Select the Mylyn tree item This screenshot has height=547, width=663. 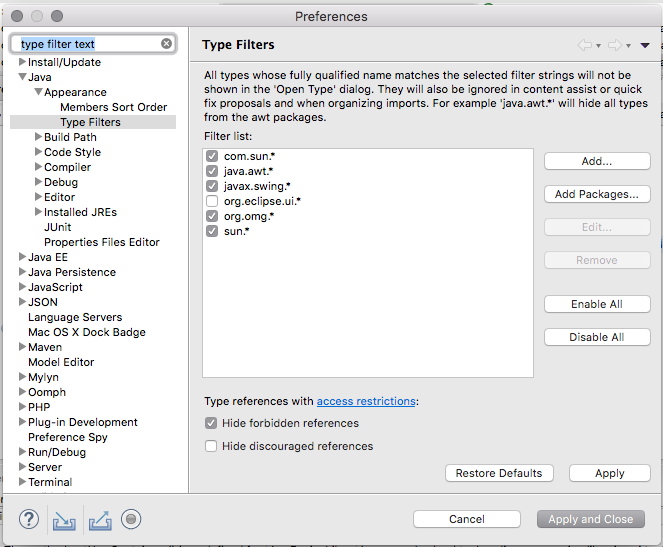[x=43, y=377]
